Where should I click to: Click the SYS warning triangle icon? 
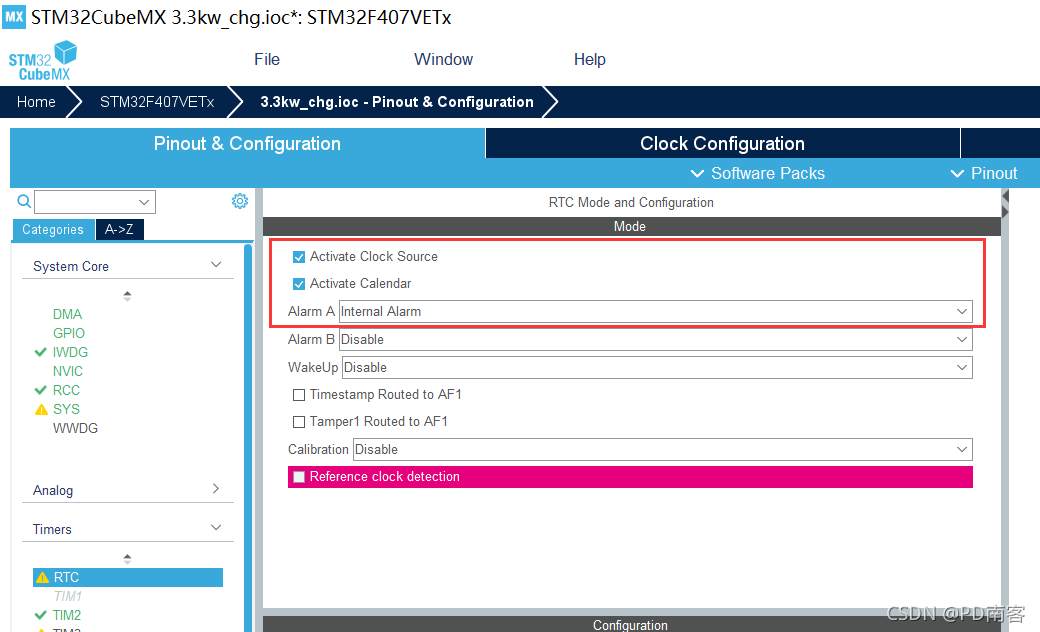(41, 410)
